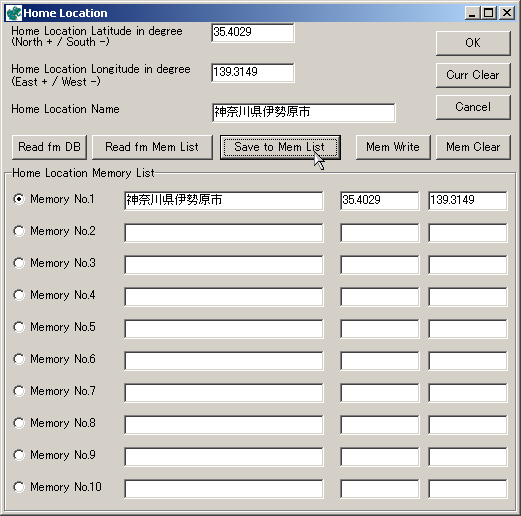Click Read fm DB button
Screen dimensions: 521x516
click(x=49, y=147)
